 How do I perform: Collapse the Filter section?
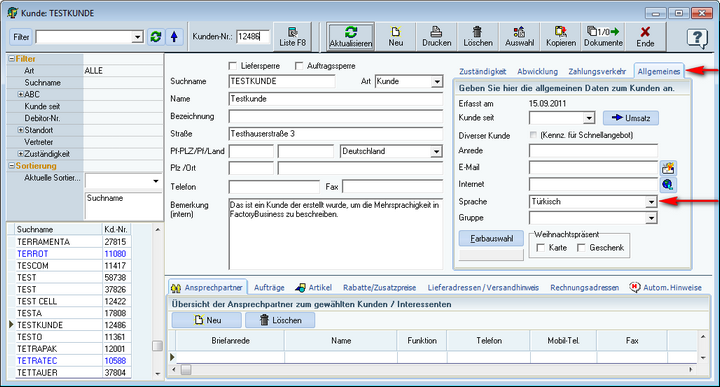(x=12, y=59)
